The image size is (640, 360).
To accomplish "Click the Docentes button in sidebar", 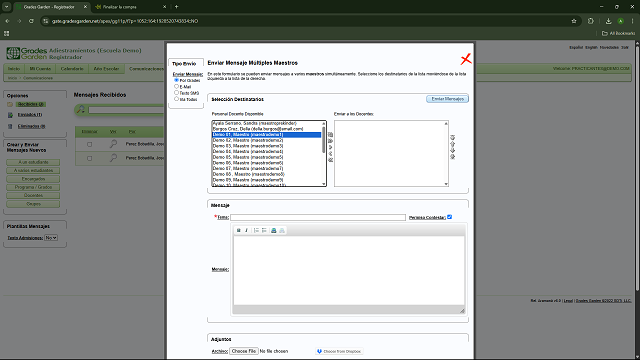I will [33, 195].
